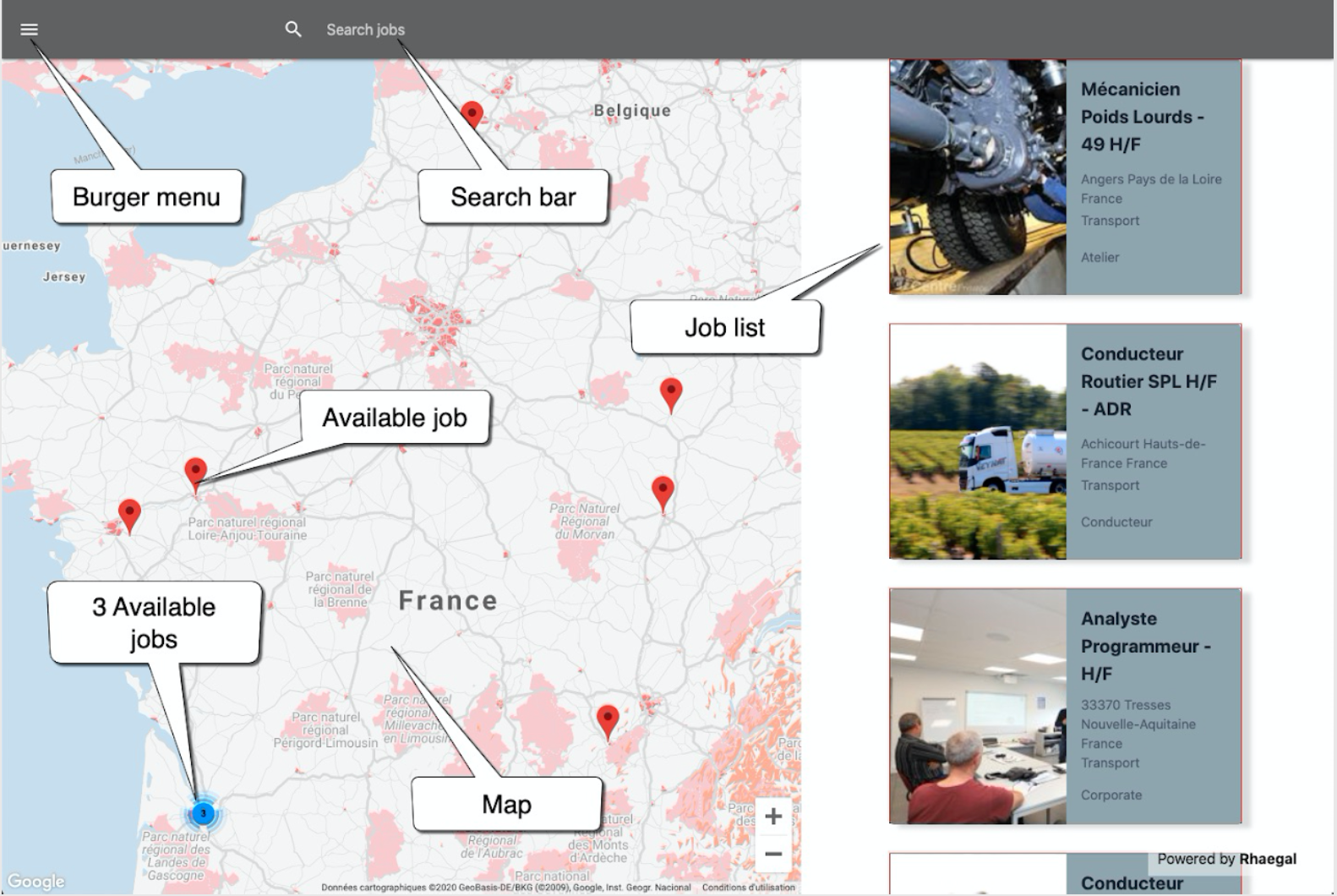
Task: Click the 'Belgique' label on map
Action: [632, 111]
